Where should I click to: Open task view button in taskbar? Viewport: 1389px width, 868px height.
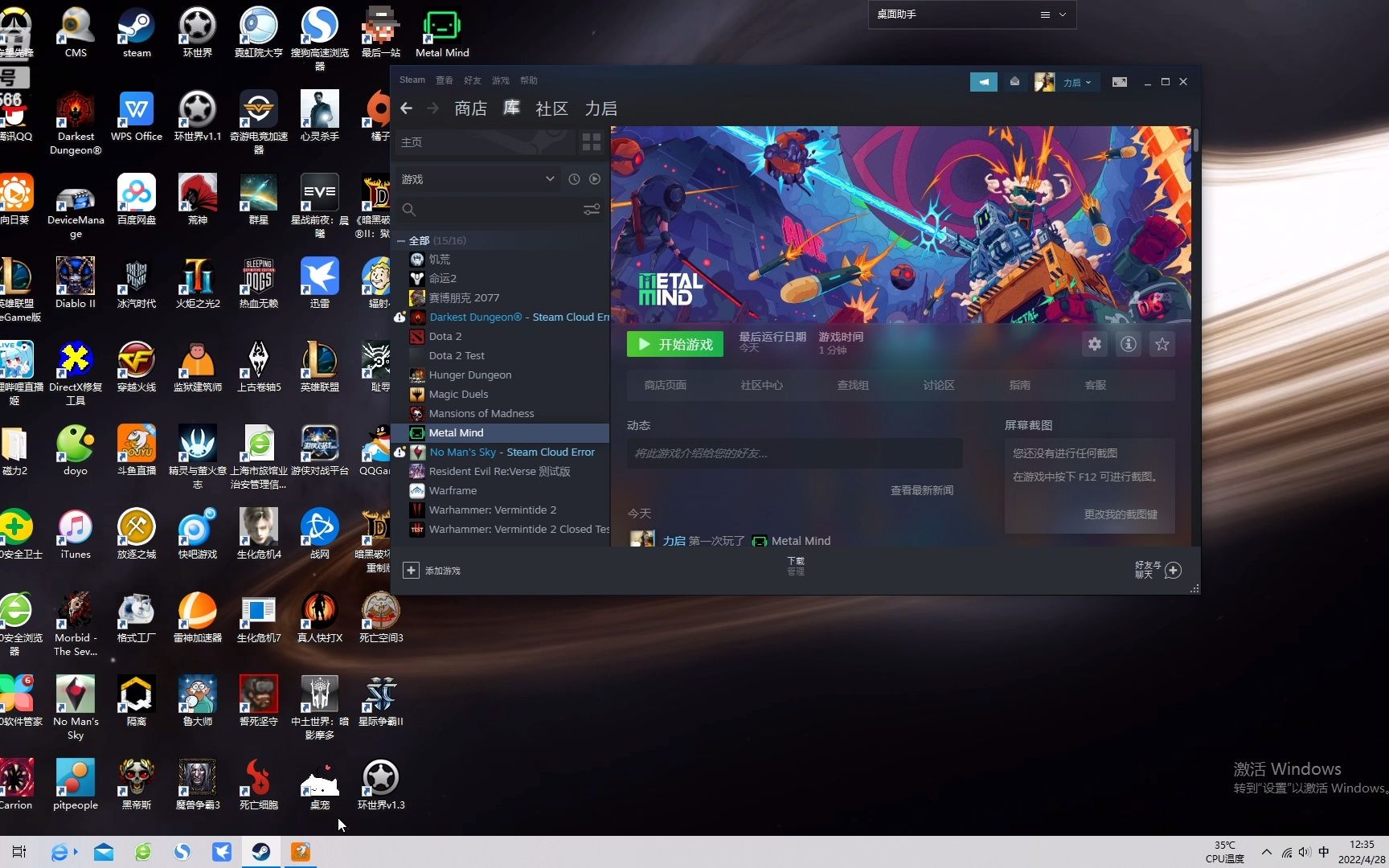coord(19,852)
